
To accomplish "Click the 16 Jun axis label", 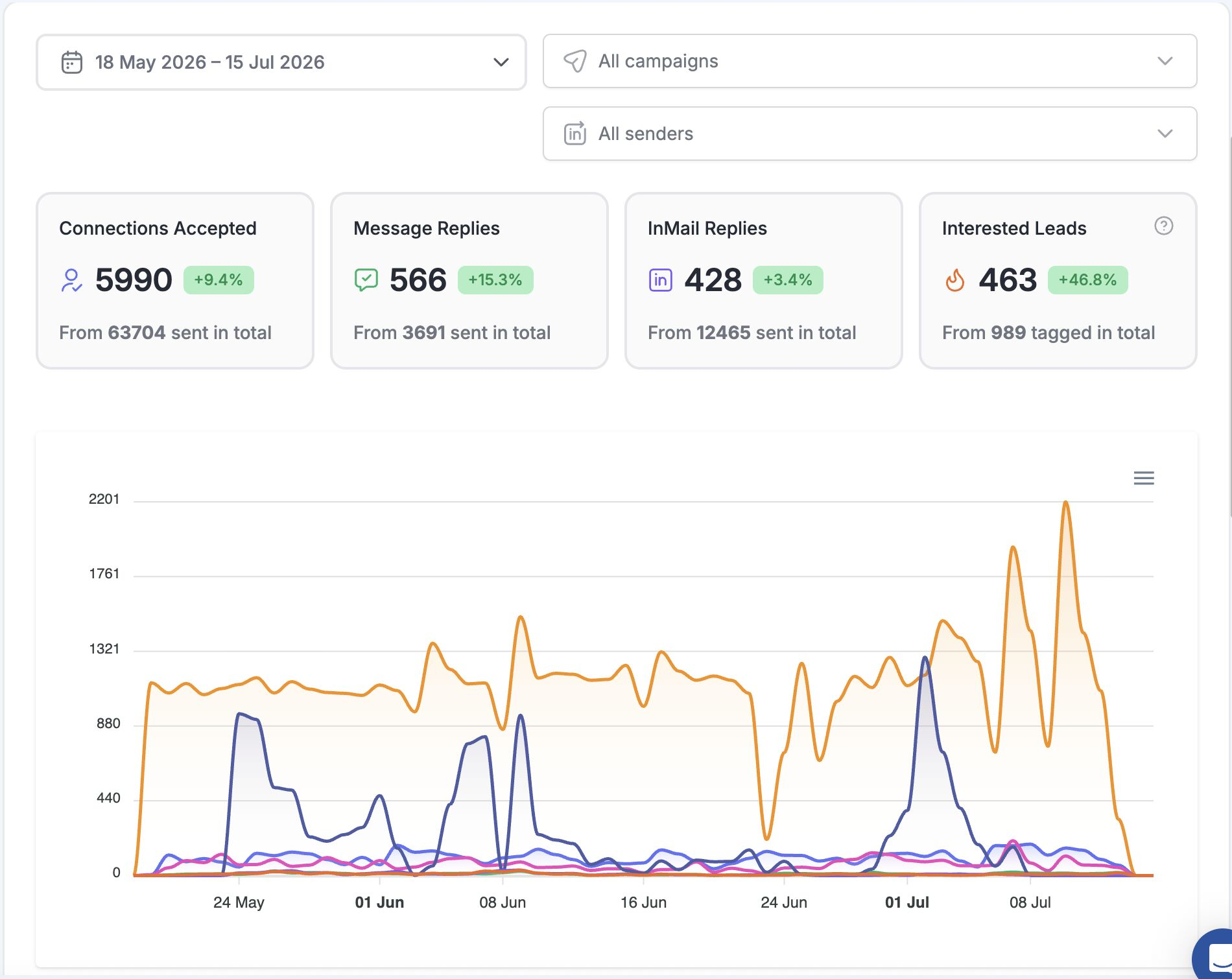I will [x=643, y=902].
